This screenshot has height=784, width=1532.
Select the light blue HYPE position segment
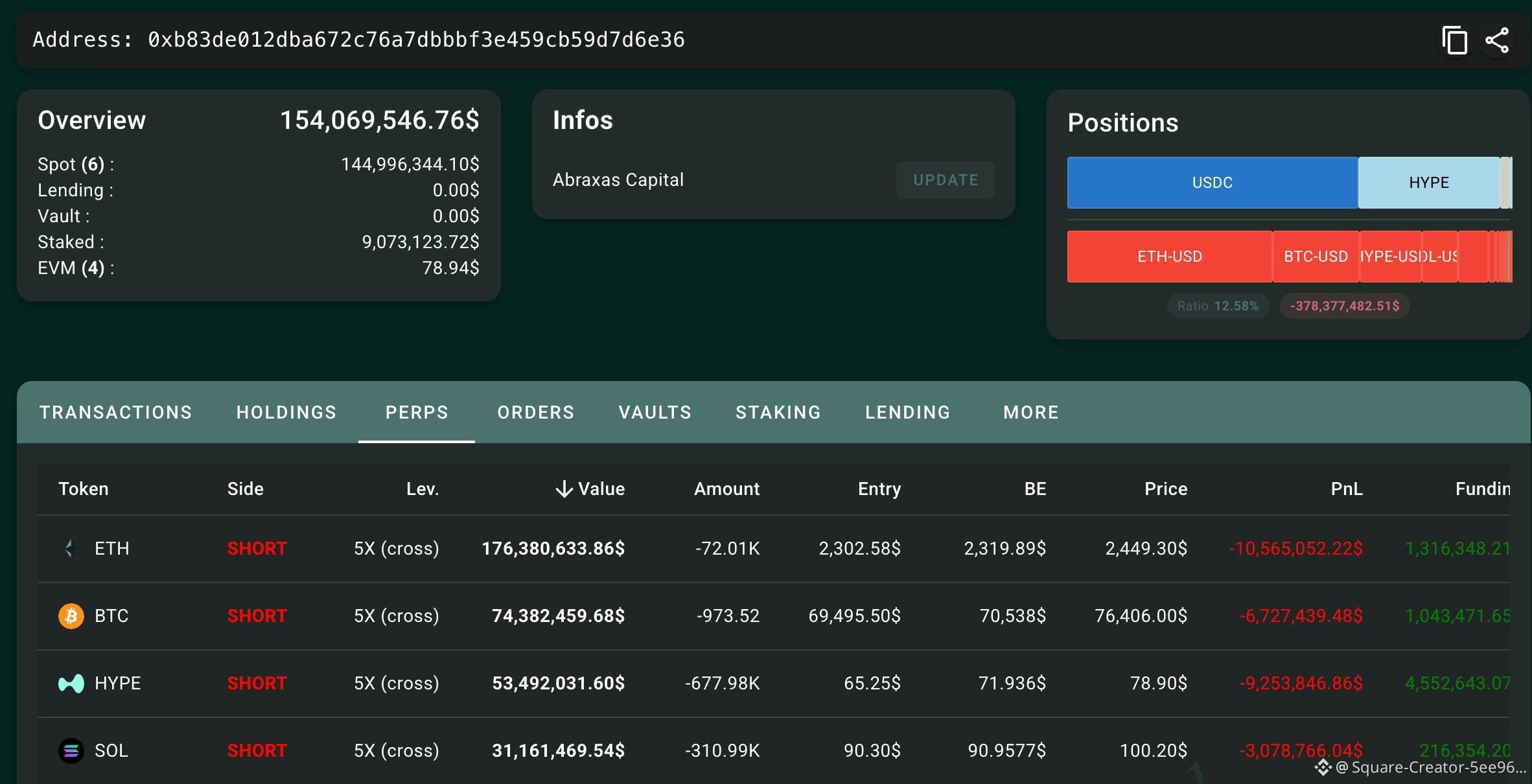1429,183
